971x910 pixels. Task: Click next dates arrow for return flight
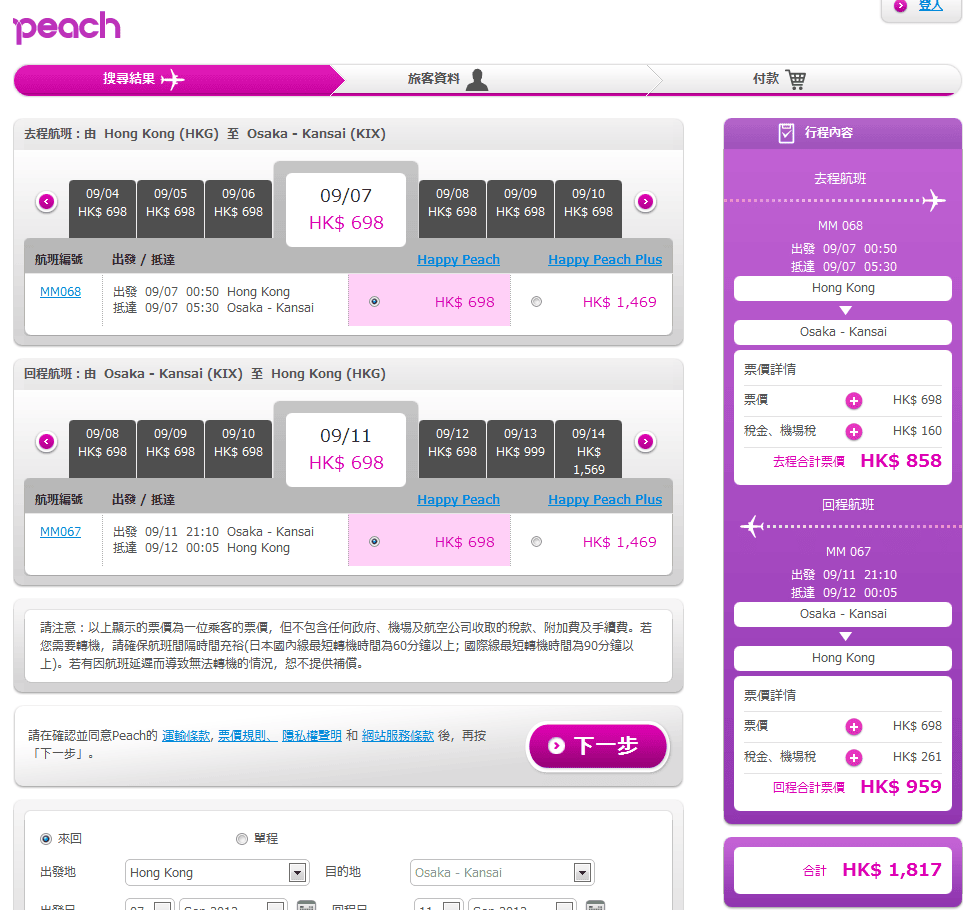point(645,442)
